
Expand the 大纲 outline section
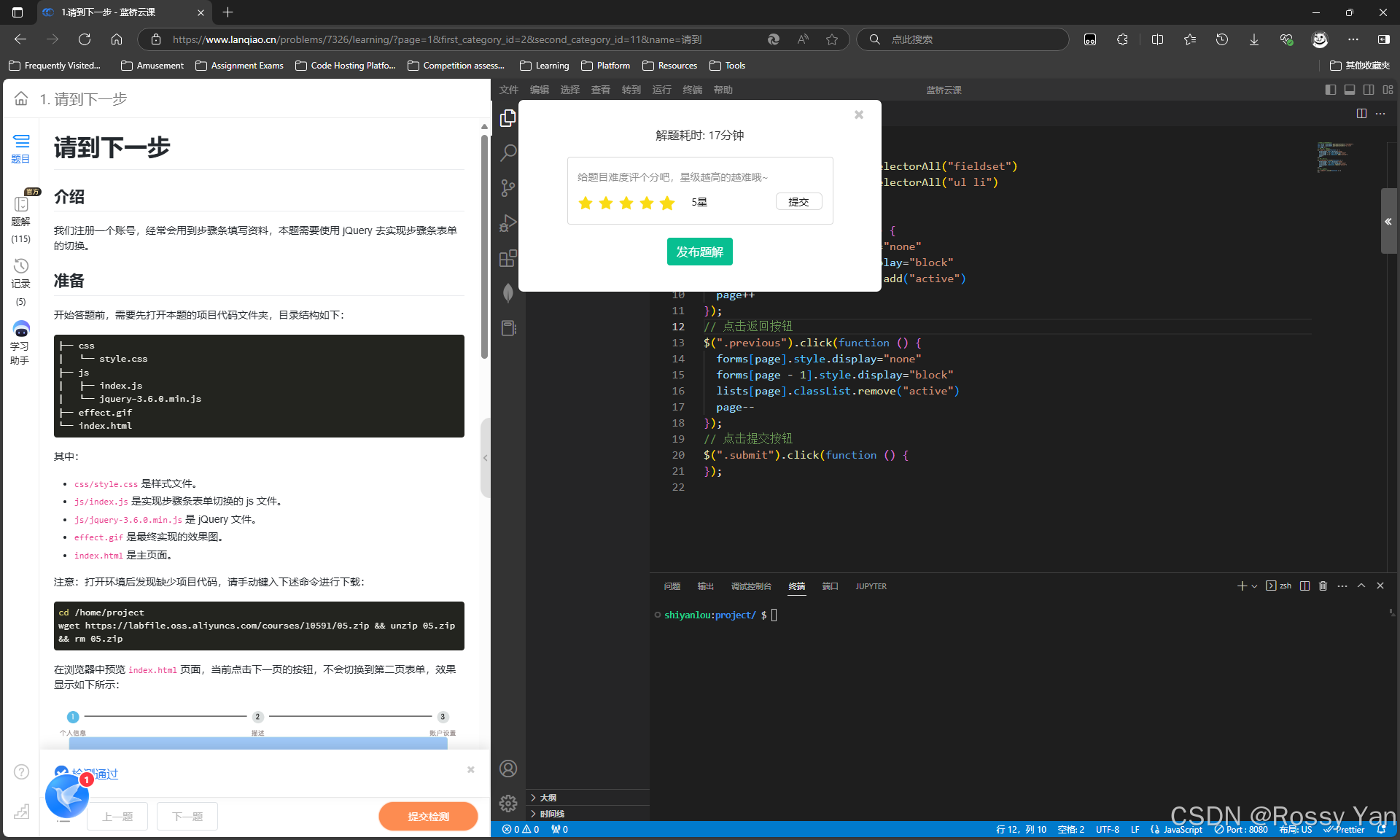[x=548, y=798]
